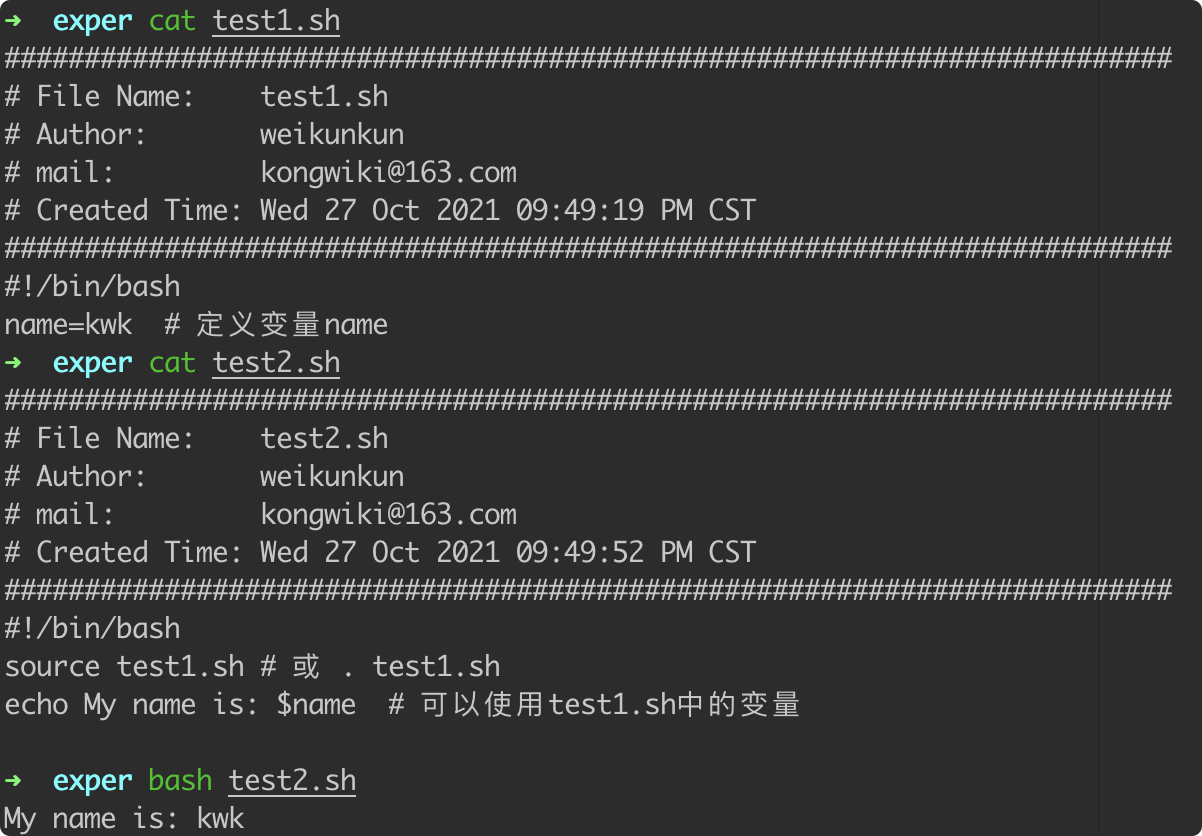
Task: Click the output line 'My name is: kwk'
Action: click(x=124, y=819)
